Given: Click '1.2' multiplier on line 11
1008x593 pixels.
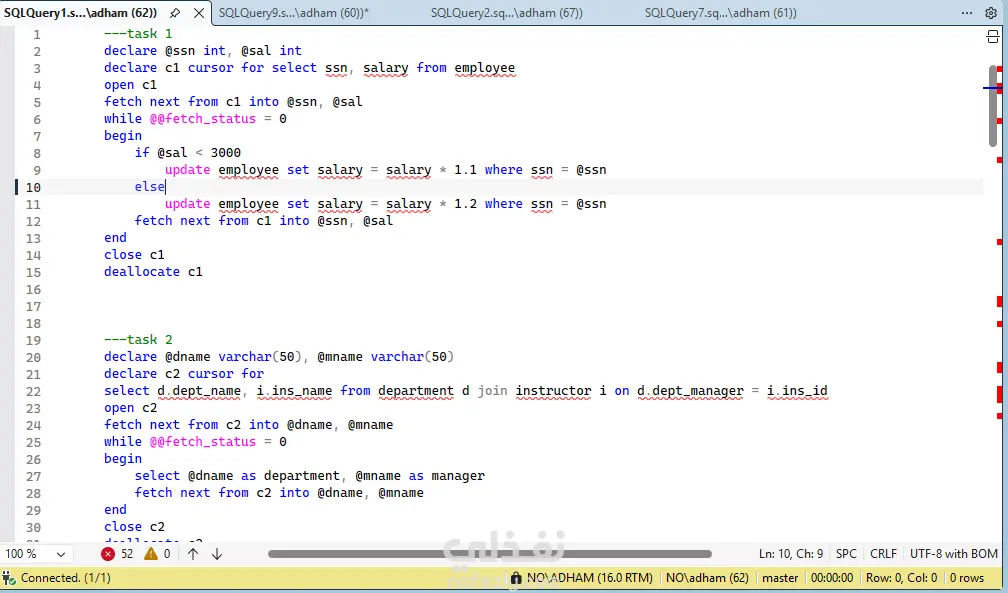Looking at the screenshot, I should pos(465,204).
